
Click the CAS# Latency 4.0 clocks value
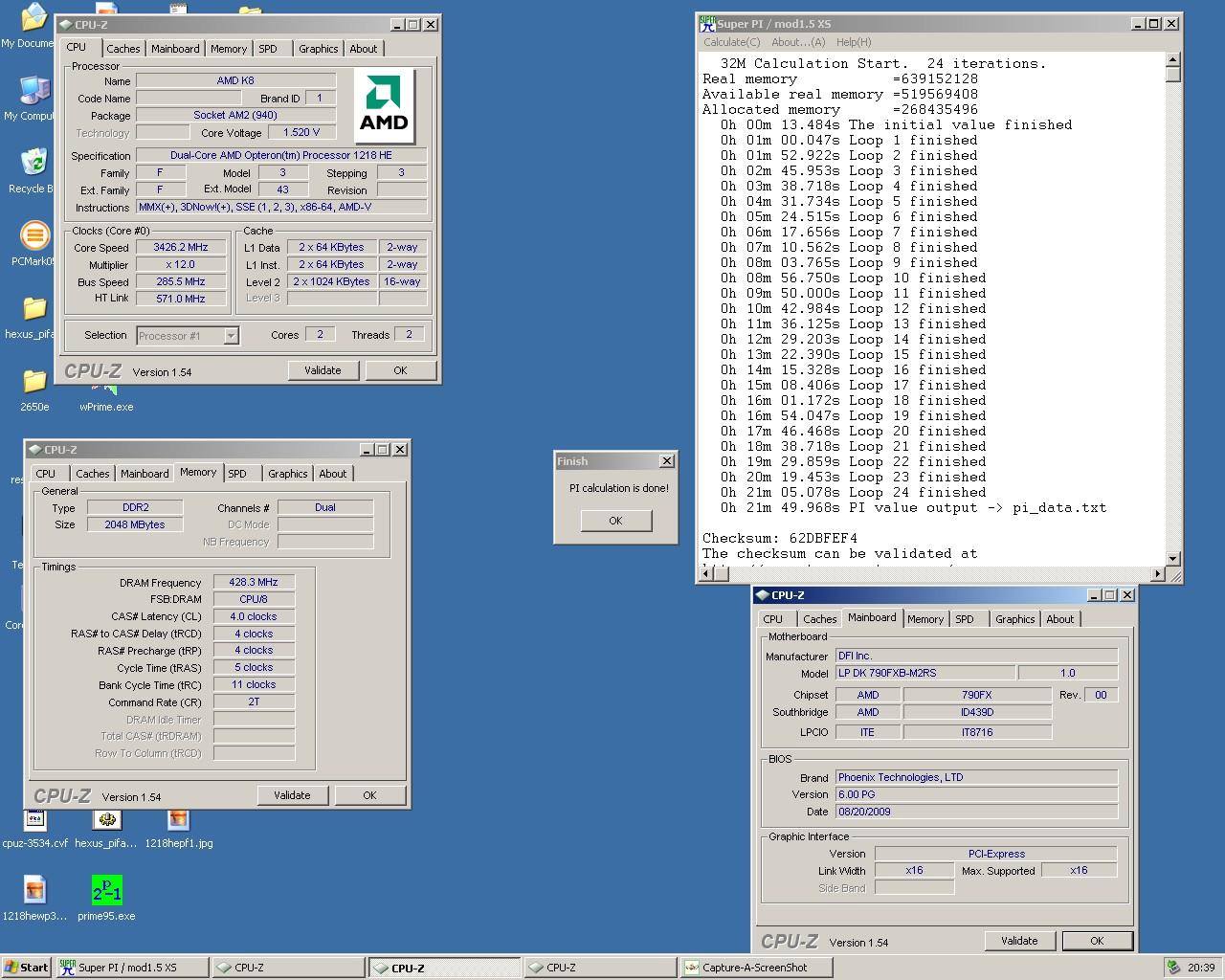point(254,616)
